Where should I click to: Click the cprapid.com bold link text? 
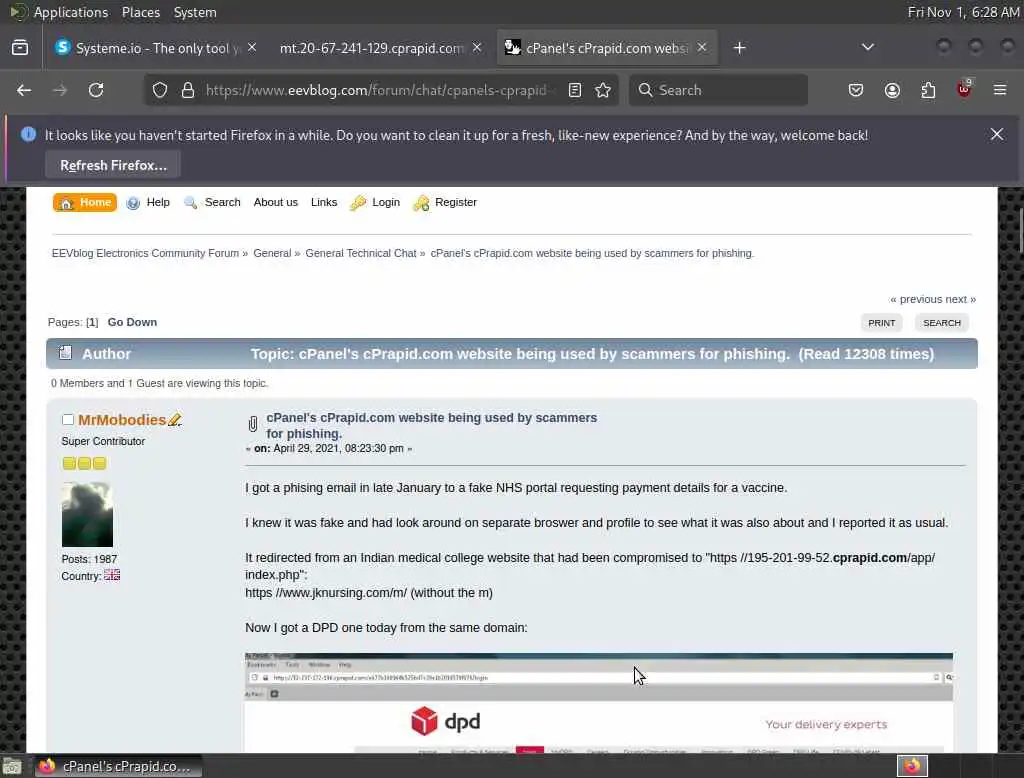pyautogui.click(x=869, y=558)
